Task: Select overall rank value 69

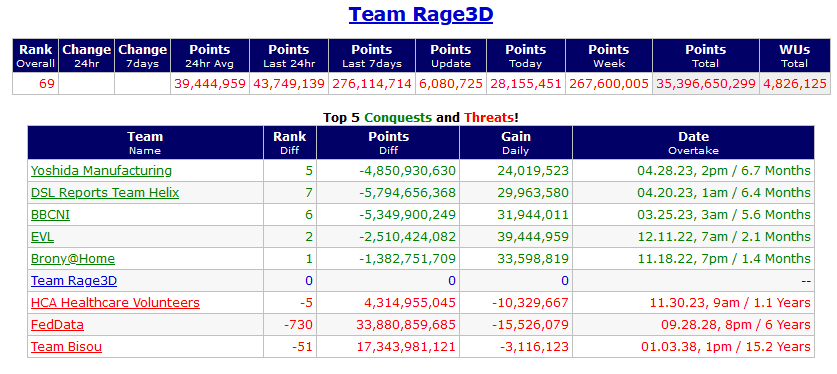Action: [47, 84]
